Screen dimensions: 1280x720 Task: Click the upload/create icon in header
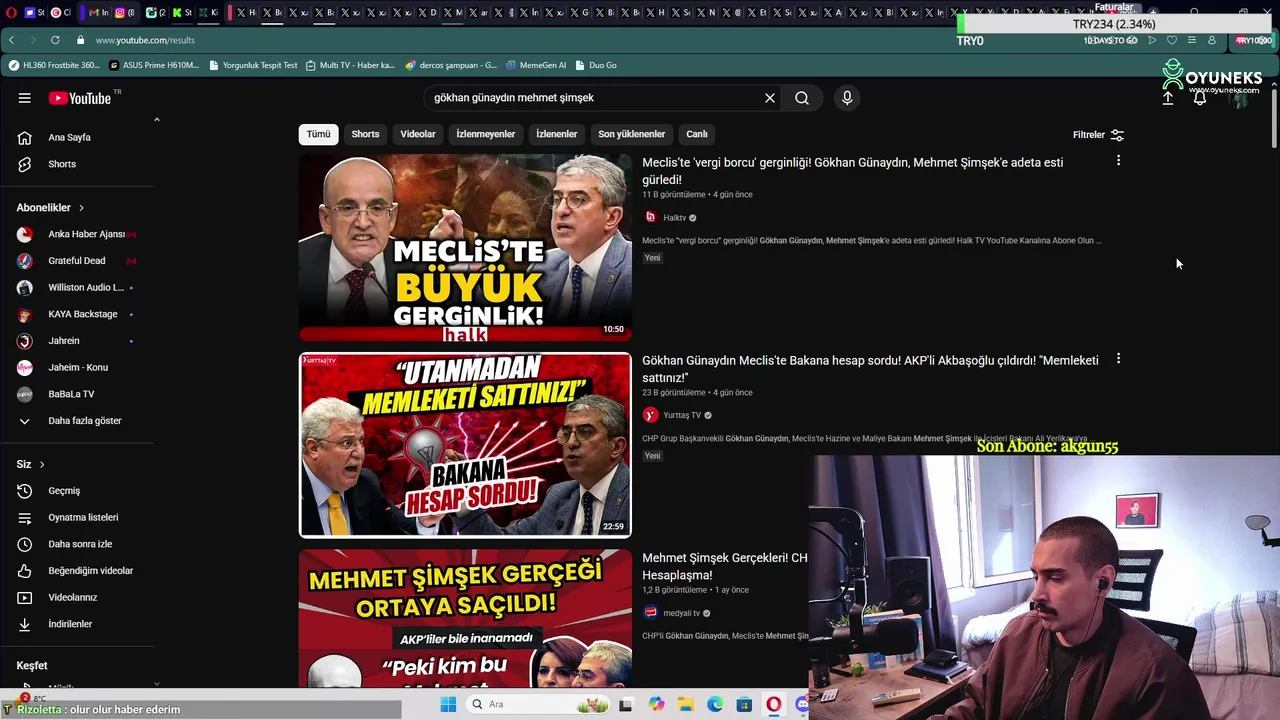(1167, 98)
